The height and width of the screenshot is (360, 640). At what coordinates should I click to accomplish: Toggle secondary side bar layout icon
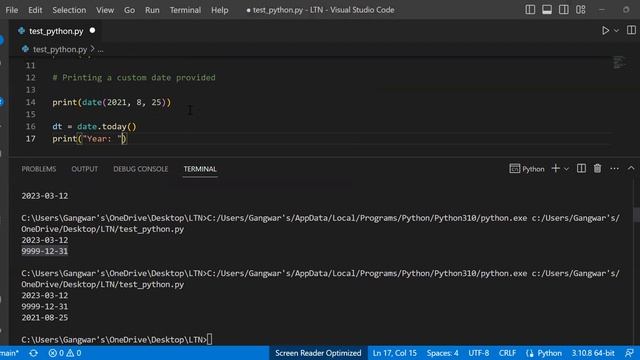point(564,10)
